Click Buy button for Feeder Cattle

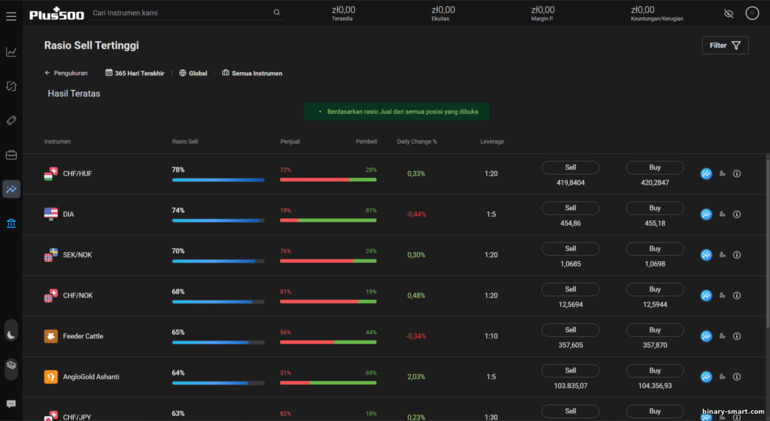pos(655,330)
